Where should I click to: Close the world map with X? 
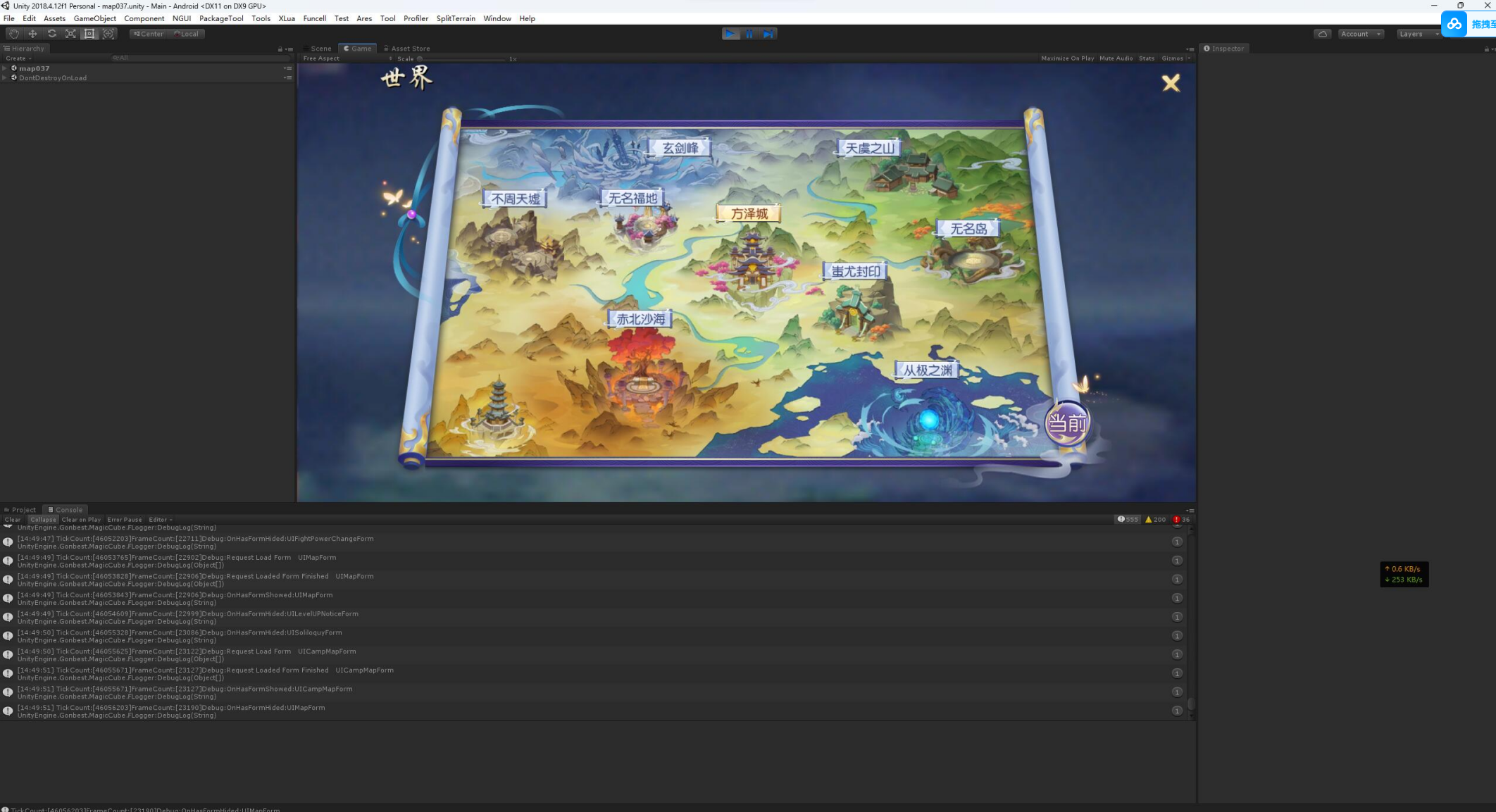(x=1171, y=84)
